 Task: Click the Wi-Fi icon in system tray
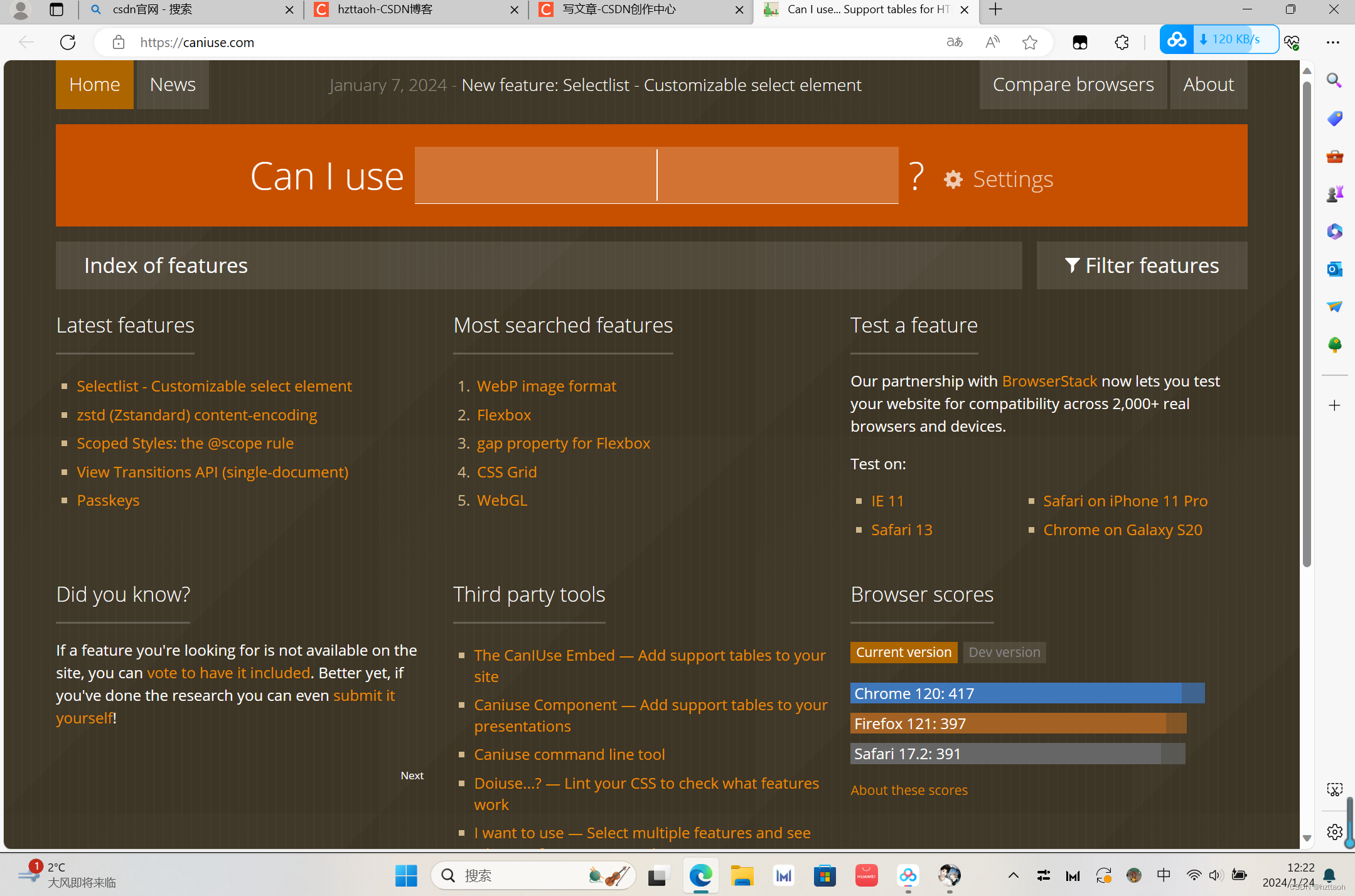1194,875
